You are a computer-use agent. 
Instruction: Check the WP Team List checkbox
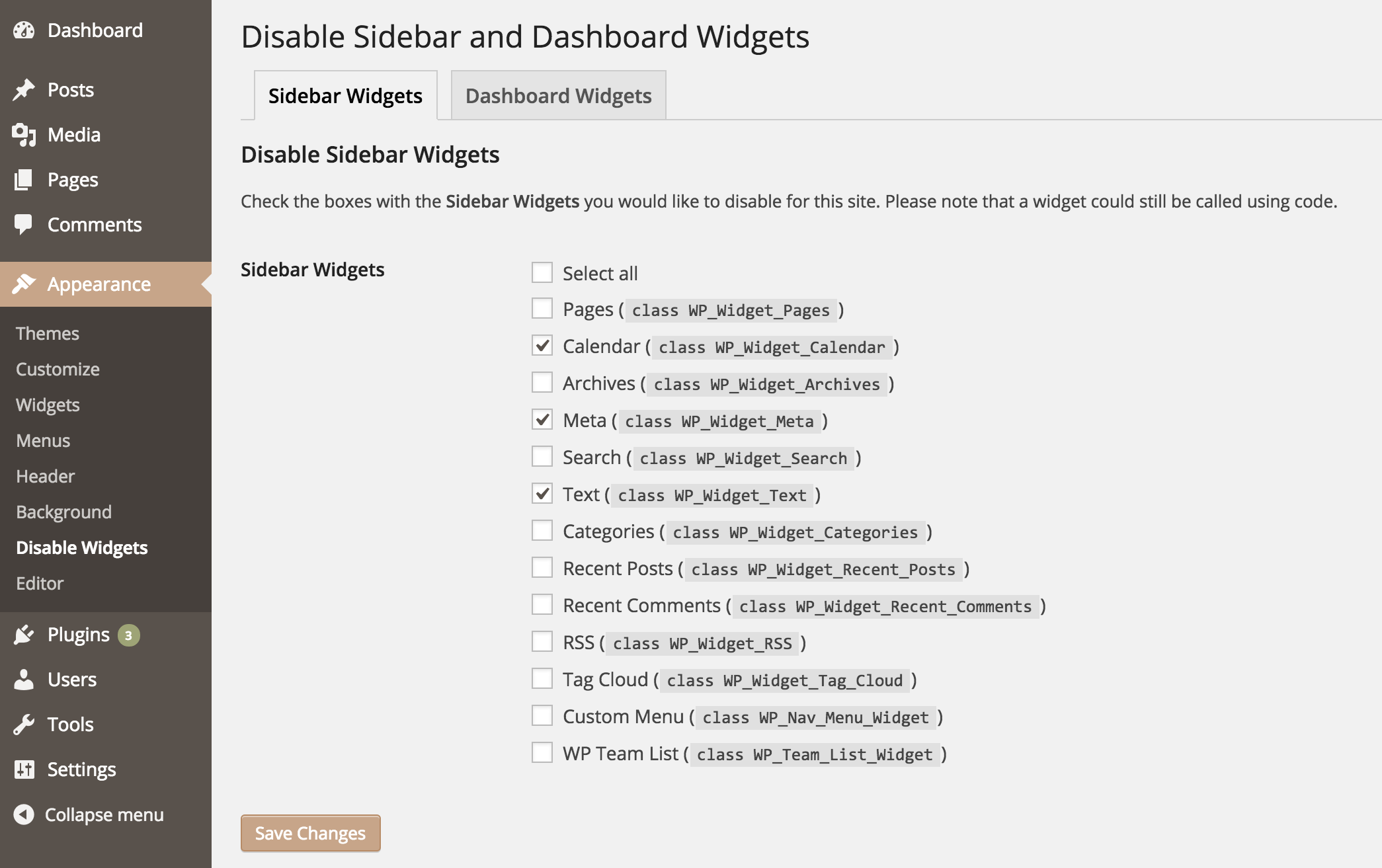tap(542, 753)
